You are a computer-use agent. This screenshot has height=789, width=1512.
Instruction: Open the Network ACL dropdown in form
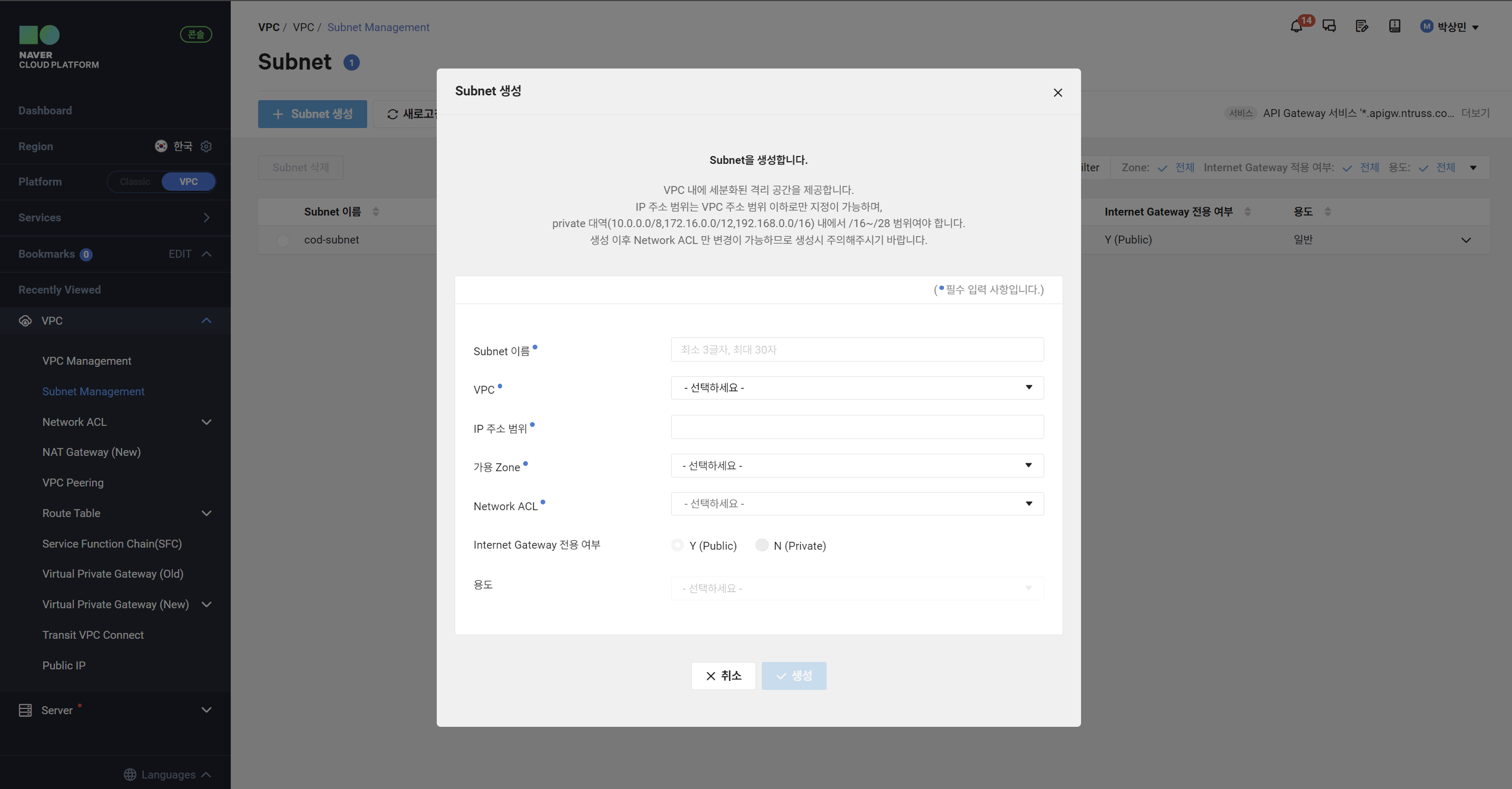857,504
